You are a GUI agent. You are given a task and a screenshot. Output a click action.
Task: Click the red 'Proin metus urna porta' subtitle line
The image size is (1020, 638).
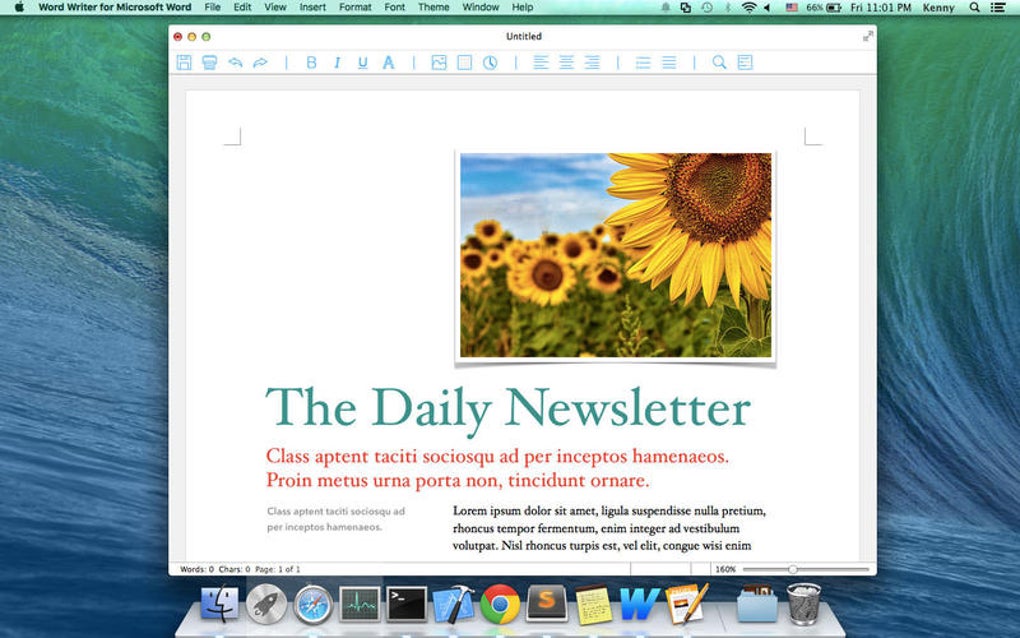click(458, 481)
